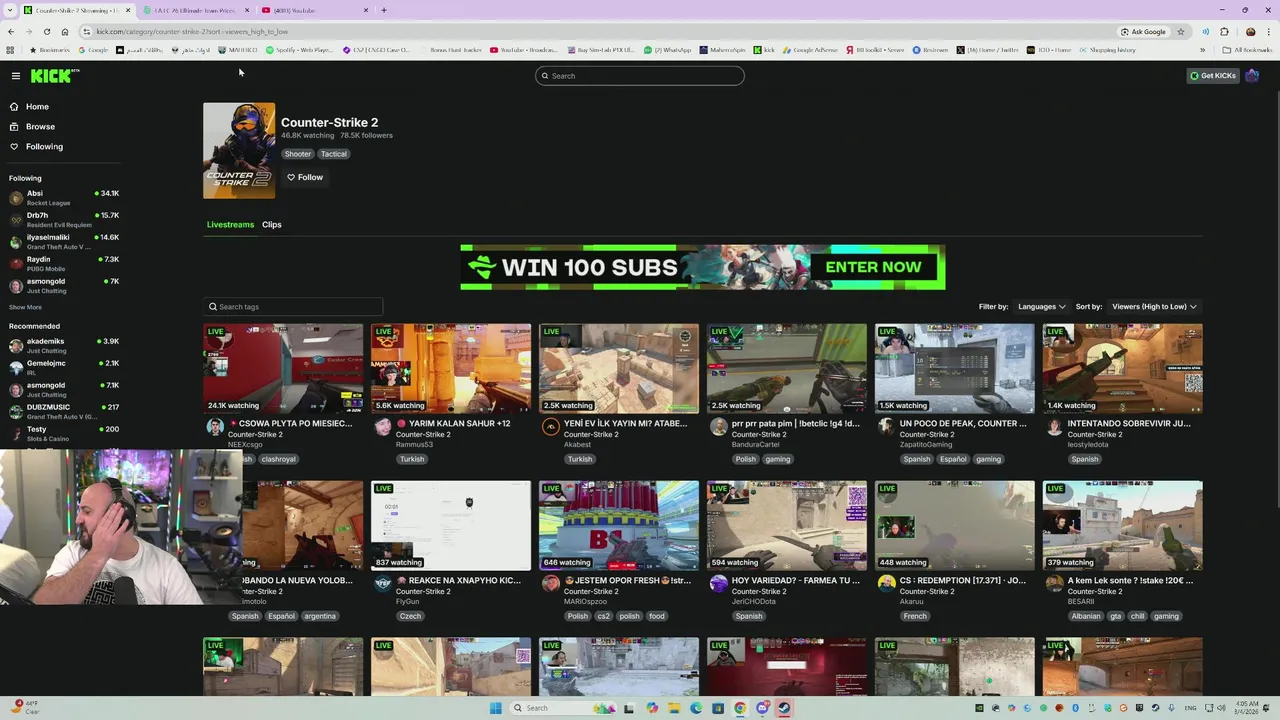
Task: Open Following in the Kick sidebar
Action: [x=44, y=146]
